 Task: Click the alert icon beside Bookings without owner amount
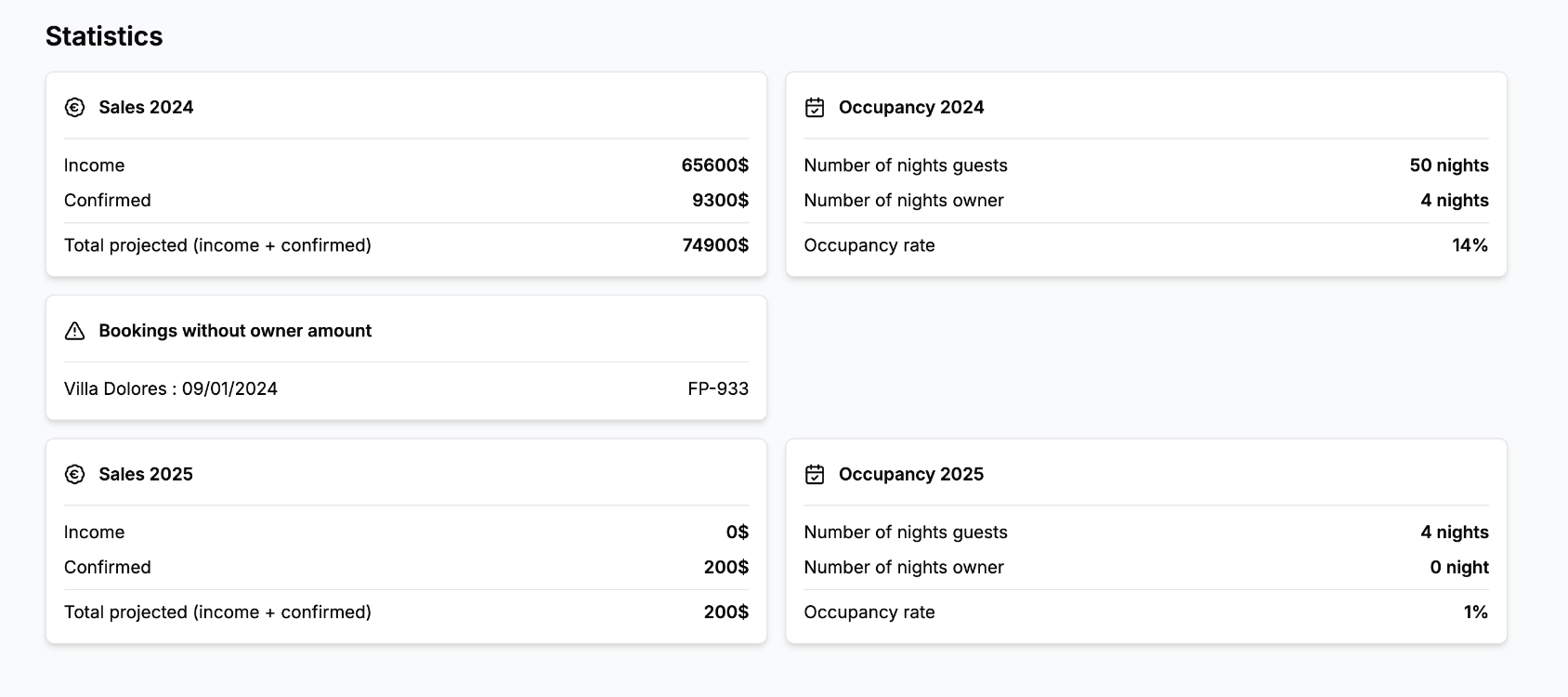tap(74, 330)
